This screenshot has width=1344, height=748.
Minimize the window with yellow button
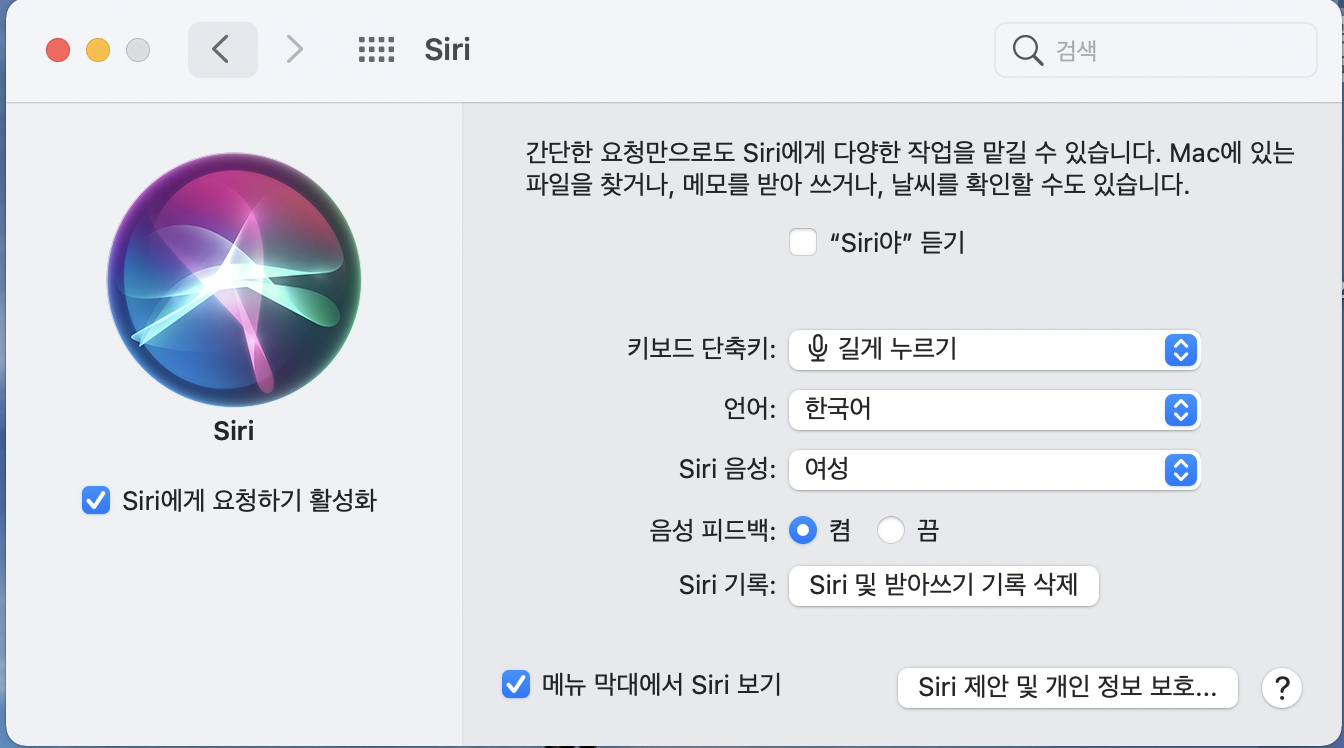98,50
